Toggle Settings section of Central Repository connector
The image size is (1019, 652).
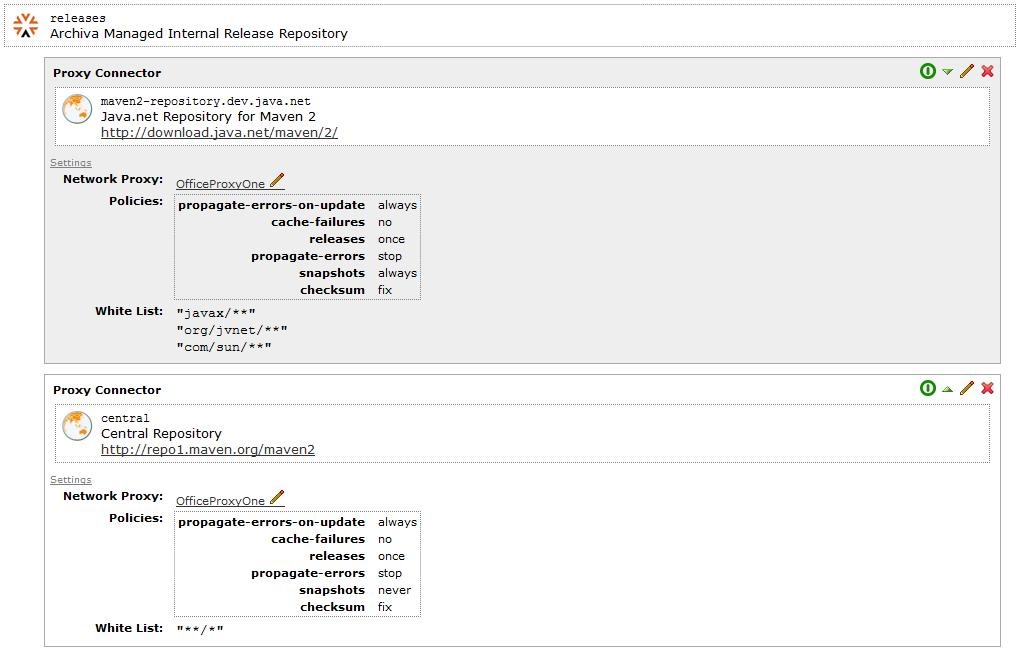(71, 480)
